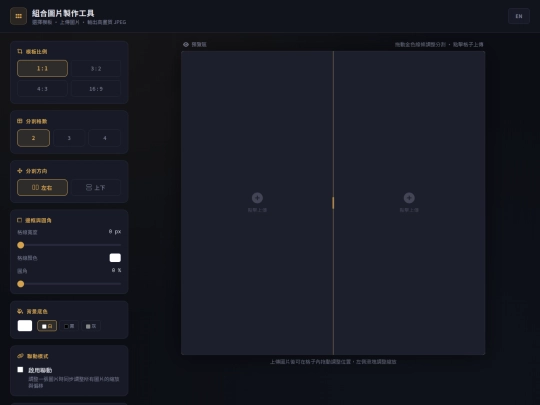Click the '0 %' corner radius value
The image size is (540, 405).
point(116,270)
